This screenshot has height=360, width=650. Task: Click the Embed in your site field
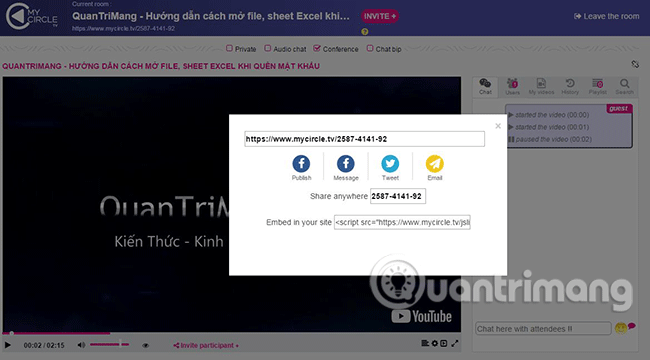pos(402,222)
